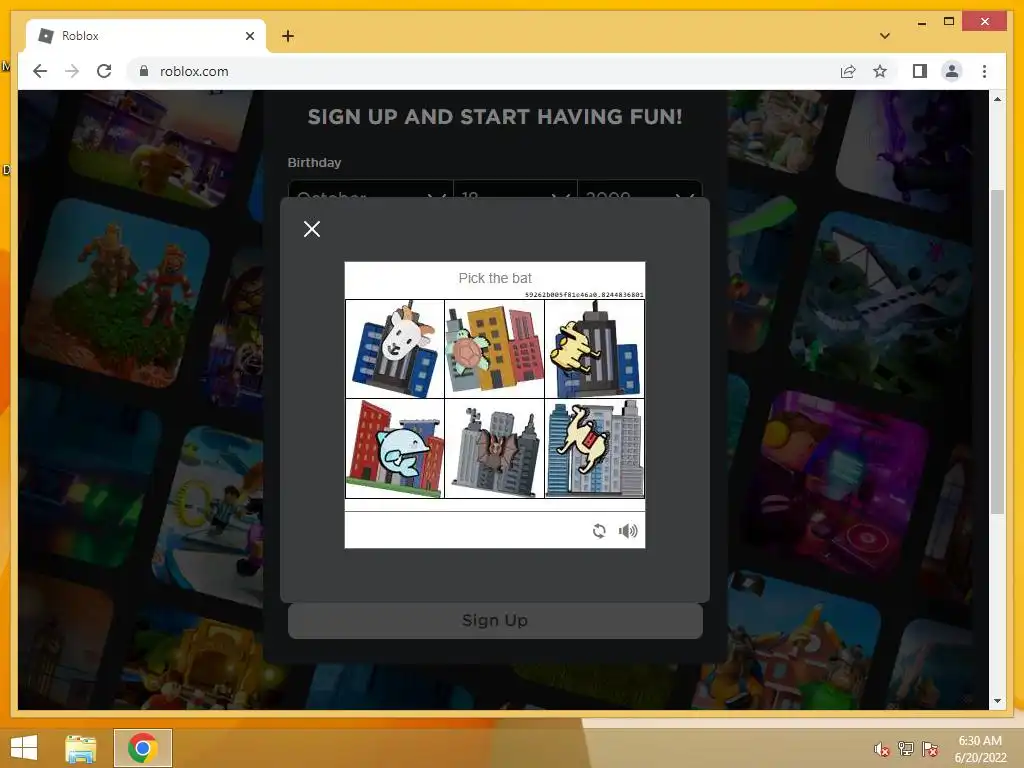The width and height of the screenshot is (1024, 768).
Task: Open network tray icon
Action: 905,749
